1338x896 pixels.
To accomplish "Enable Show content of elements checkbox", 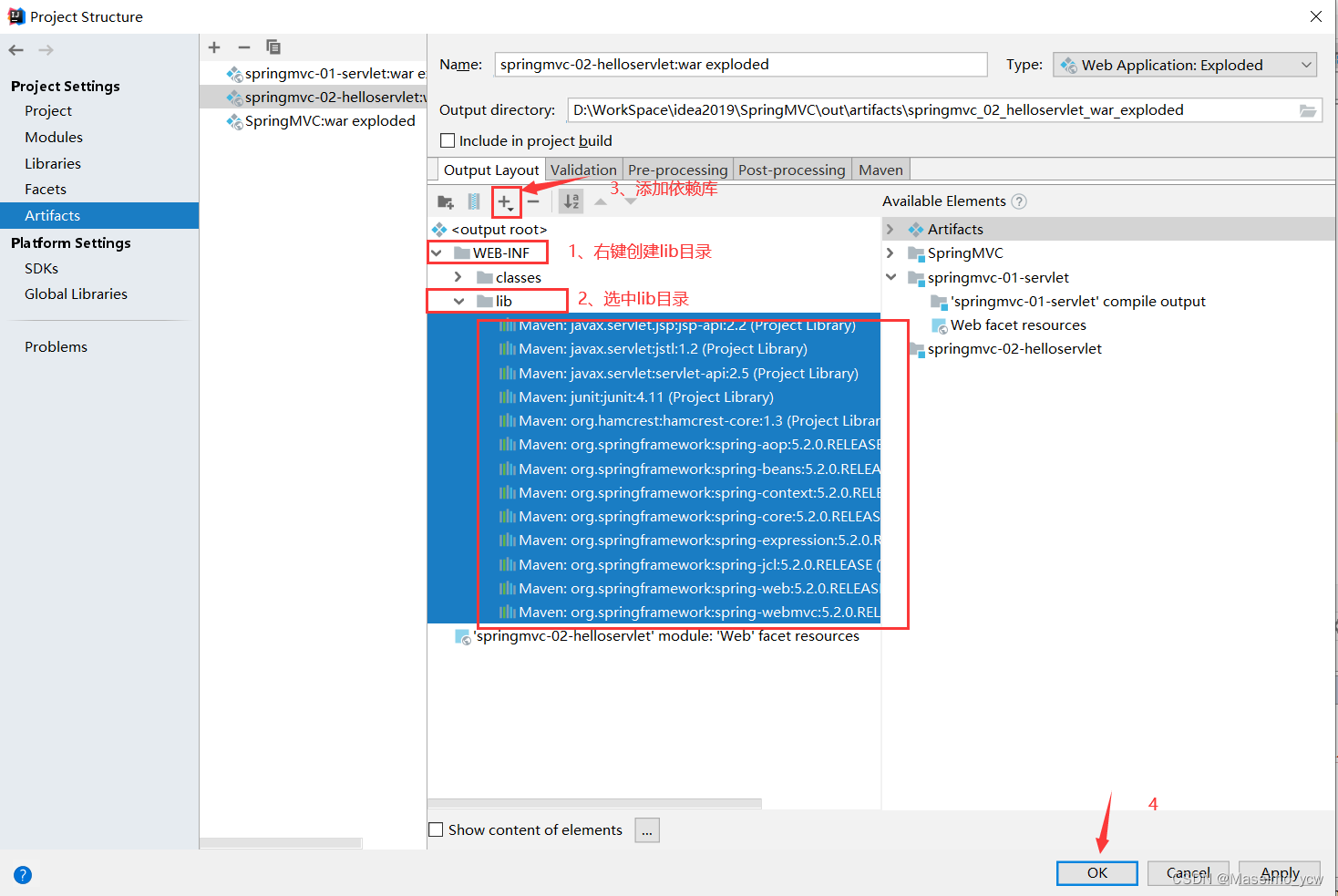I will (436, 829).
